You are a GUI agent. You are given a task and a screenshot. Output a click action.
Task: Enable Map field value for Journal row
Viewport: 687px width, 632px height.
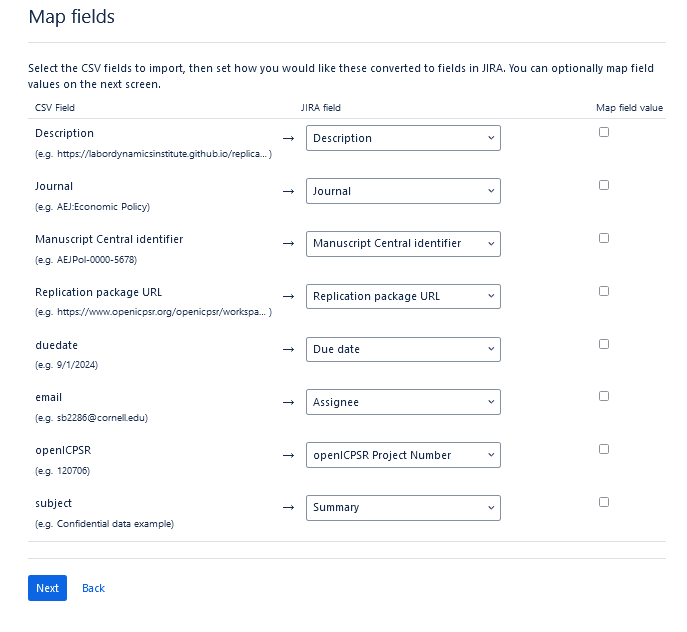(x=604, y=185)
